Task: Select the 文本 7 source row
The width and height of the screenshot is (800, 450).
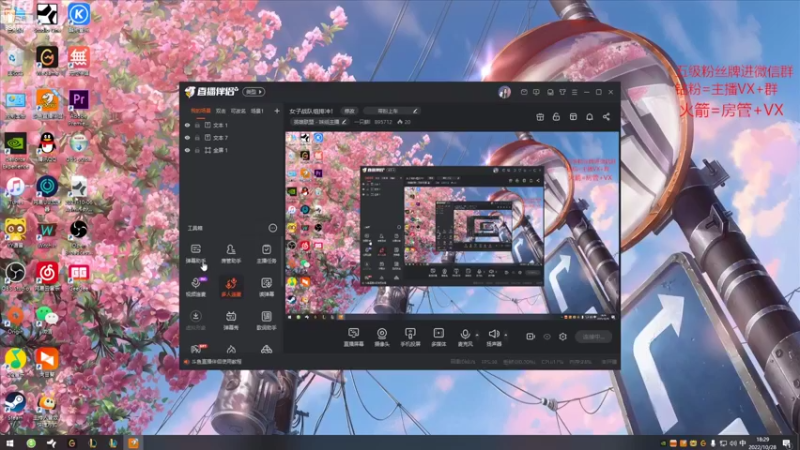Action: click(232, 138)
